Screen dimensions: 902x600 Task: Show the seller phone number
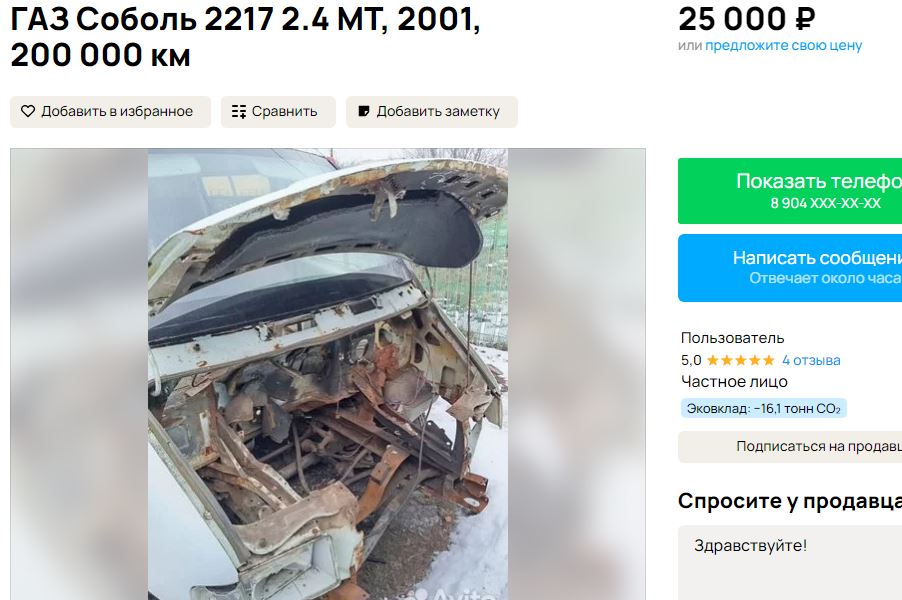(790, 191)
